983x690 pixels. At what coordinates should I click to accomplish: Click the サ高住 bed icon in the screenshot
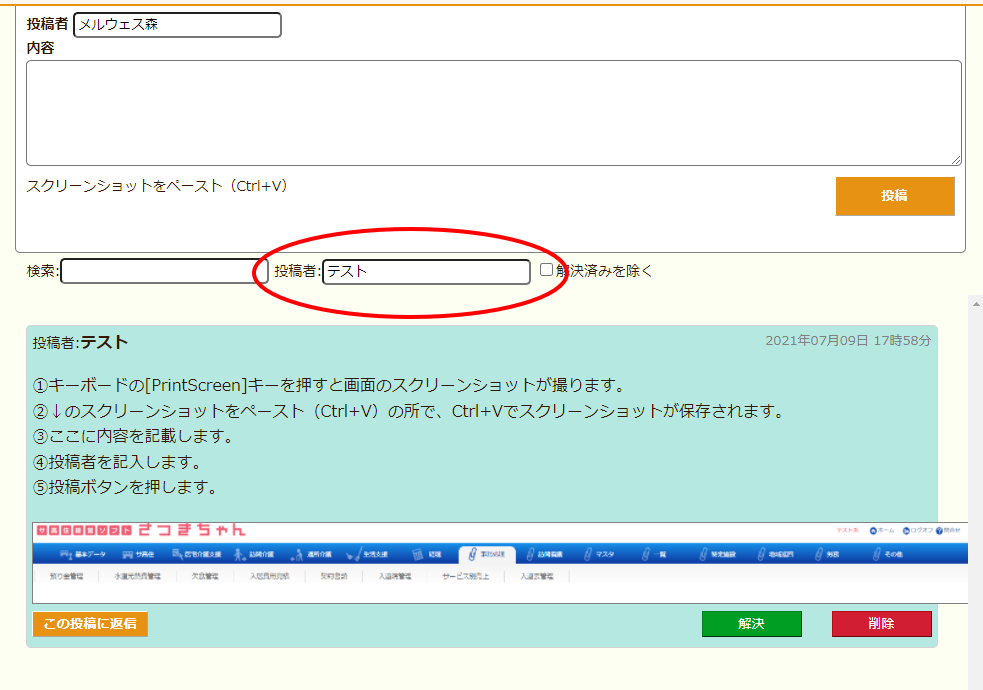(x=128, y=553)
